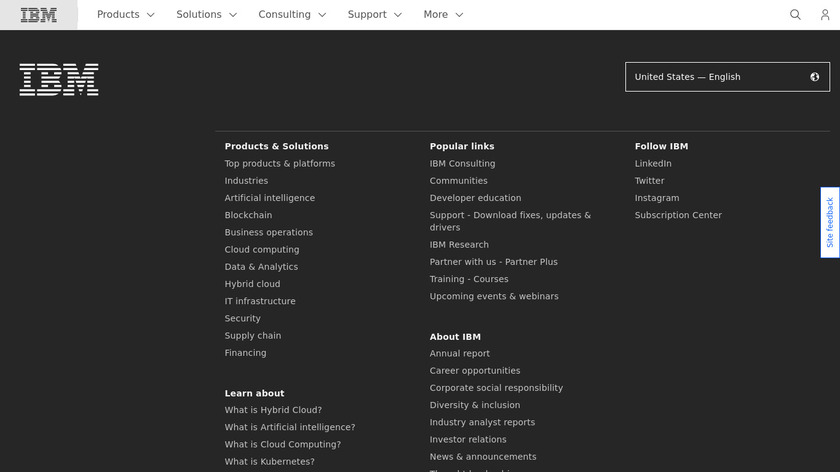Expand the Consulting menu

click(x=292, y=15)
